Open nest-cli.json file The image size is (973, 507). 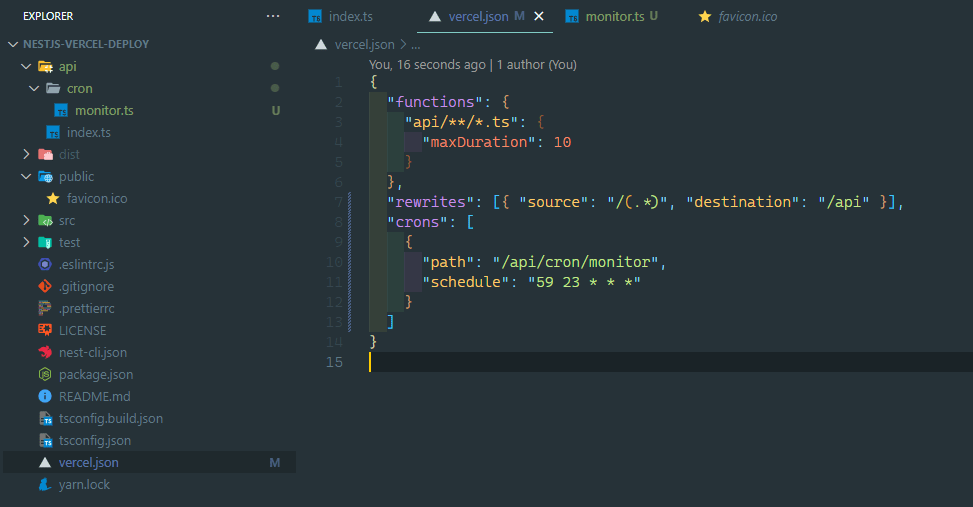pos(92,352)
